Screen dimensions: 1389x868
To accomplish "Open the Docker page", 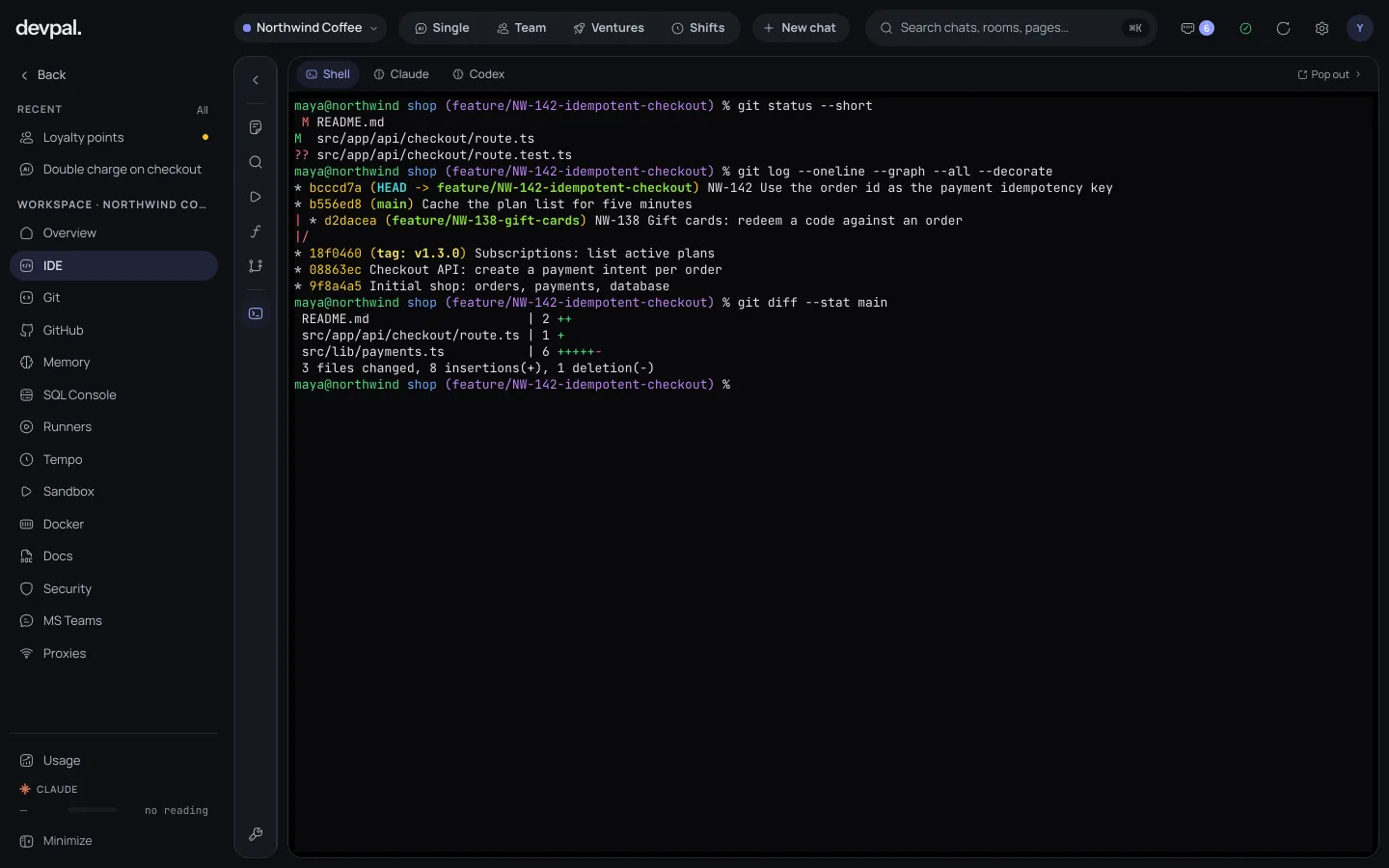I will (x=114, y=524).
